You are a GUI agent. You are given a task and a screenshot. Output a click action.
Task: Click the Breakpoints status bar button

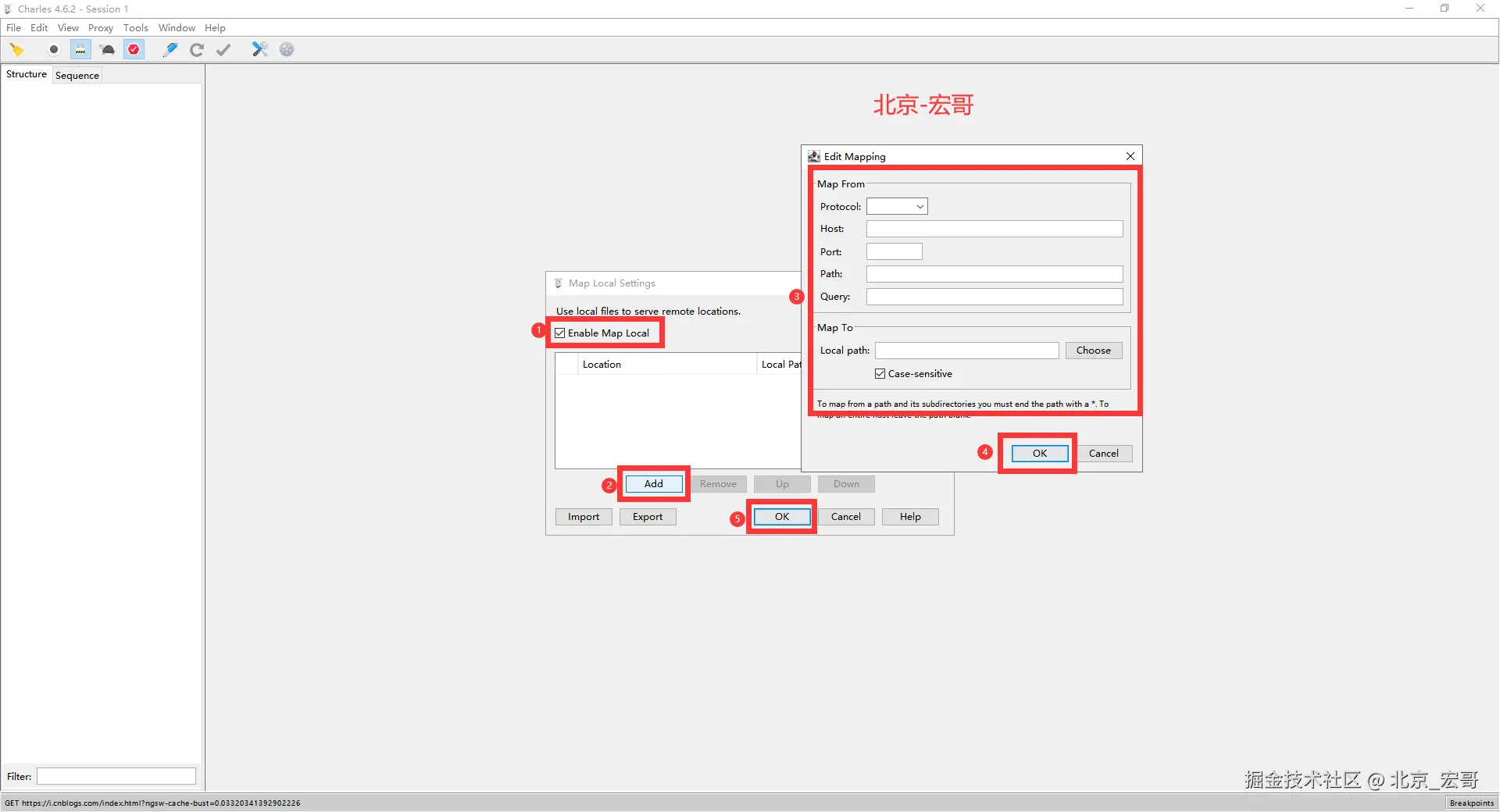tap(1472, 803)
